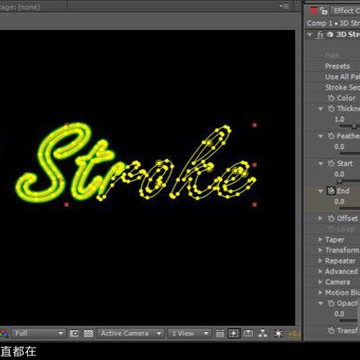Expand the Camera group

[x=320, y=282]
